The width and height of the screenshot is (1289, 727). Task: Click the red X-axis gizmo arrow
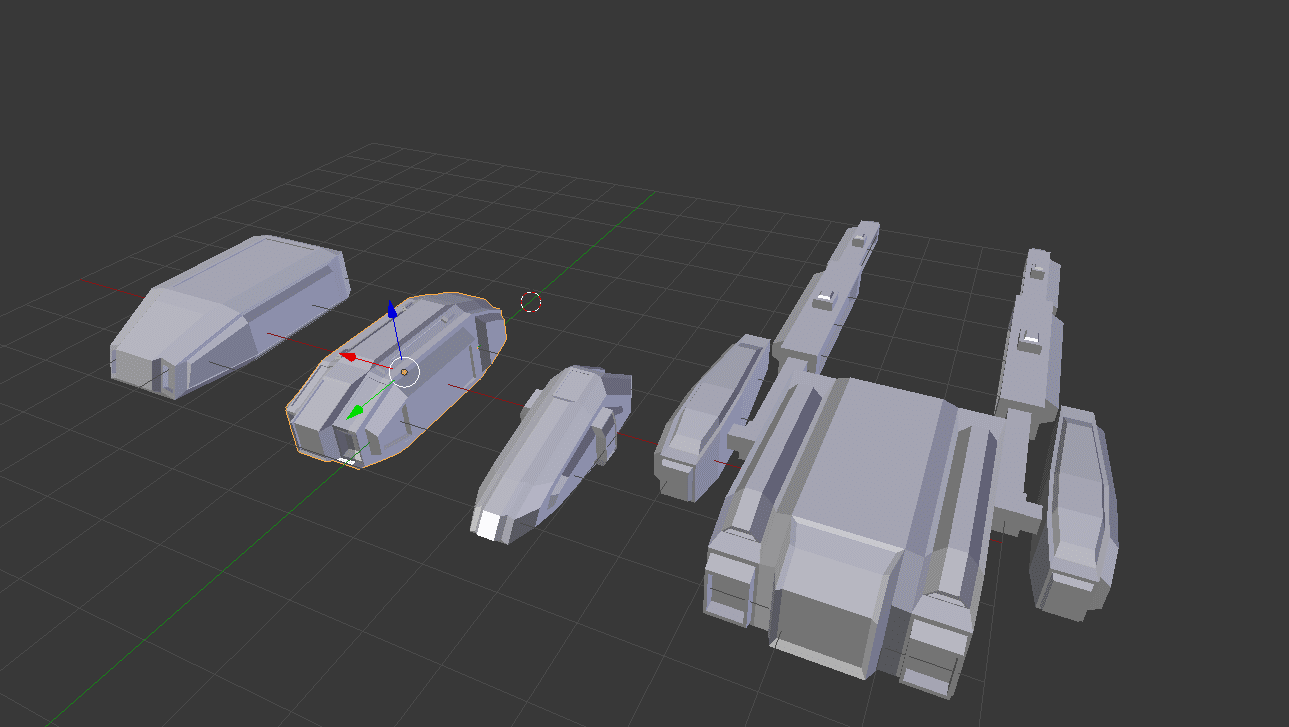pyautogui.click(x=349, y=355)
